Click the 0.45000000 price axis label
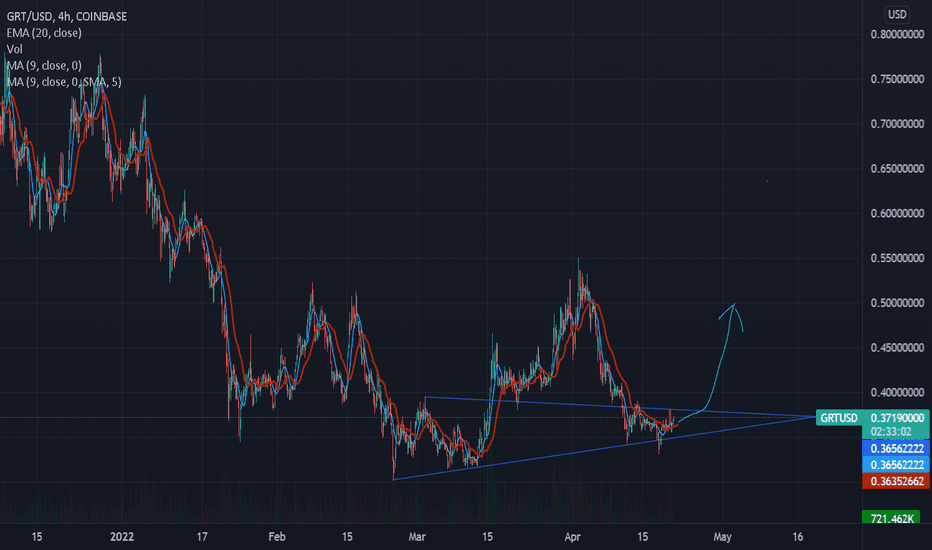This screenshot has height=550, width=932. coord(897,348)
